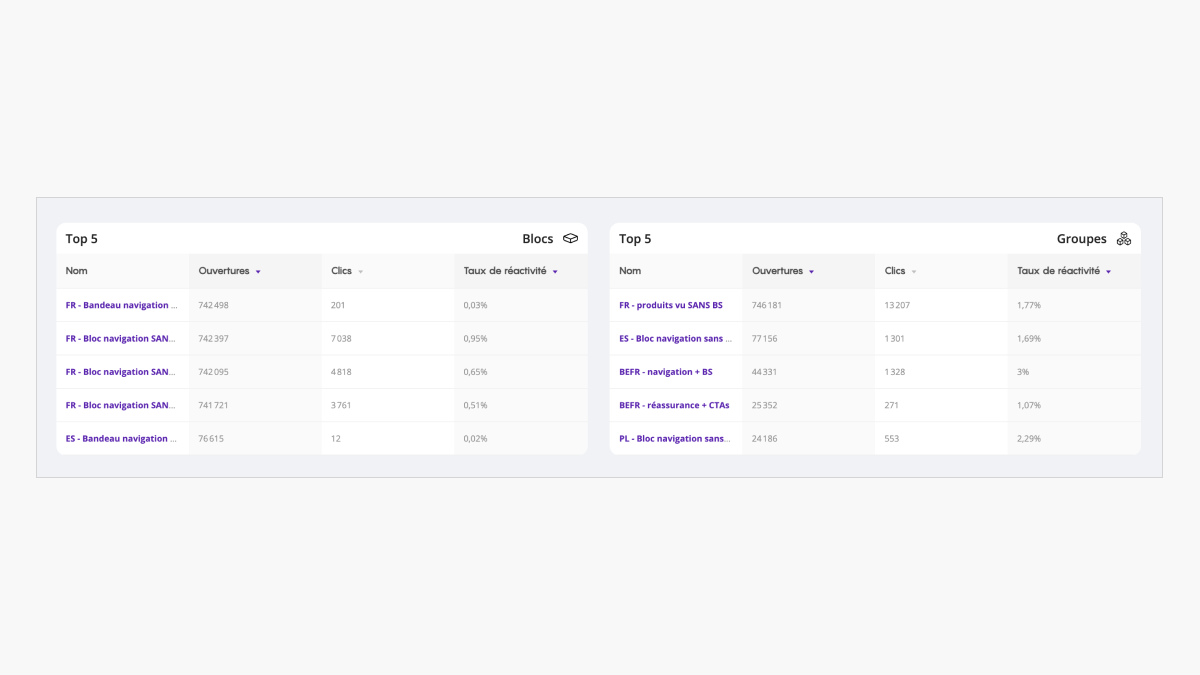Click the Nom column header in Blocs table

tap(76, 271)
